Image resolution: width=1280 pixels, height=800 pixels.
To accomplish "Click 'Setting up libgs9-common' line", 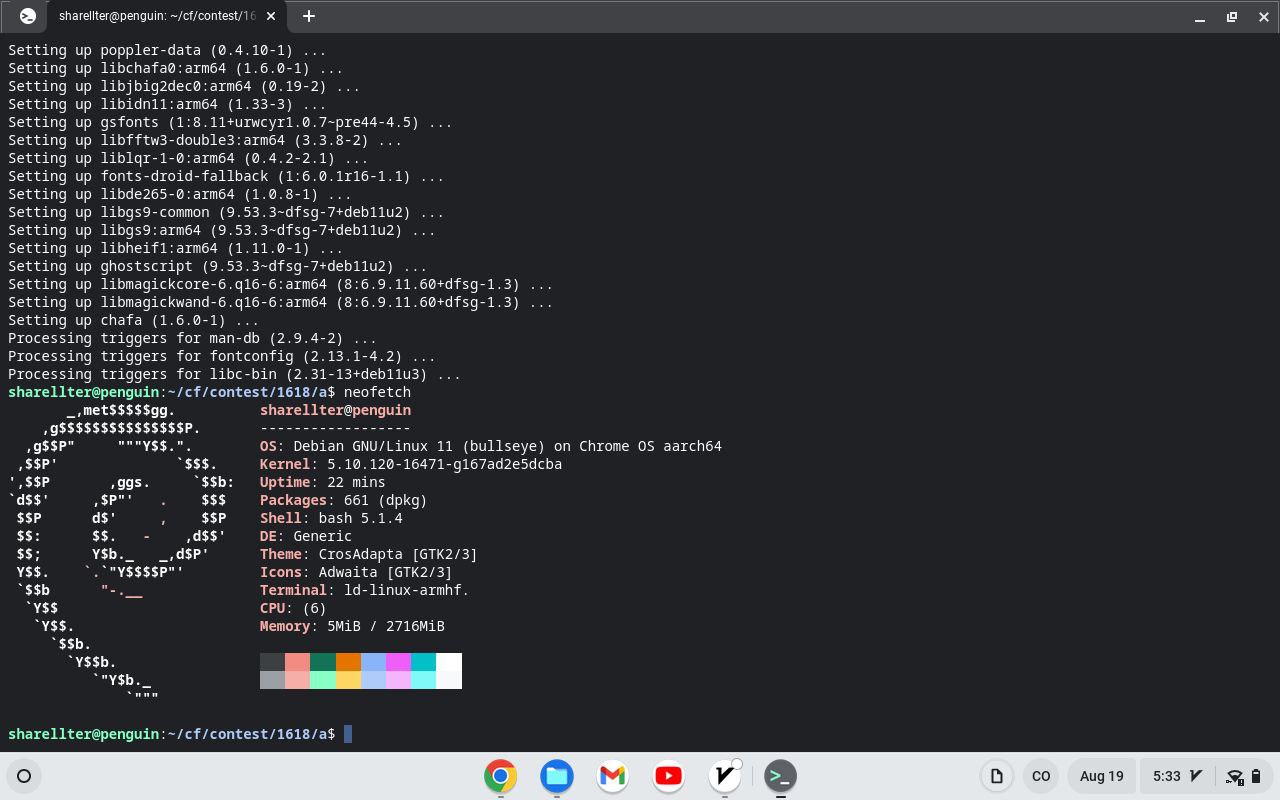I will tap(226, 212).
